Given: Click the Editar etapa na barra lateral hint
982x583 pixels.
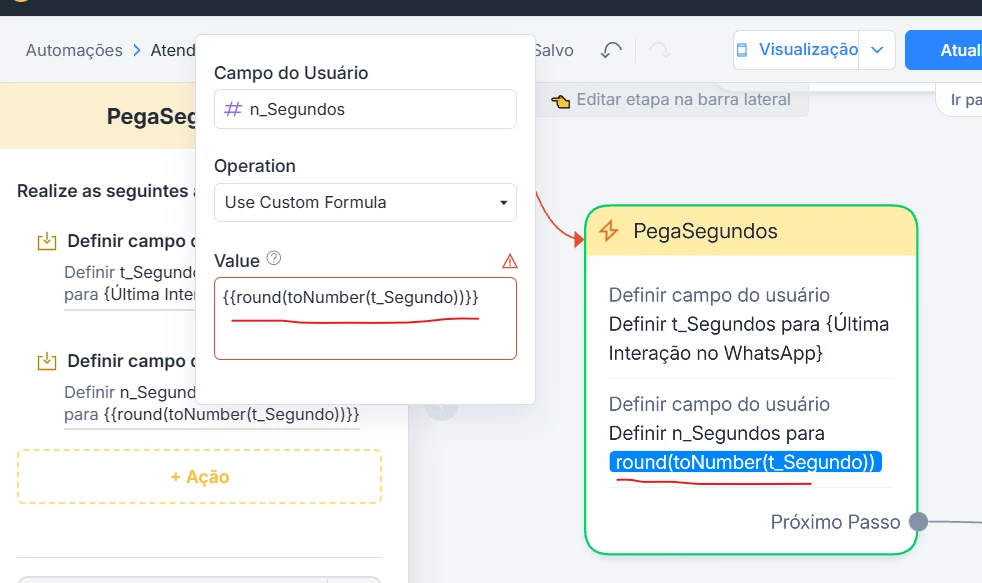Looking at the screenshot, I should click(672, 100).
